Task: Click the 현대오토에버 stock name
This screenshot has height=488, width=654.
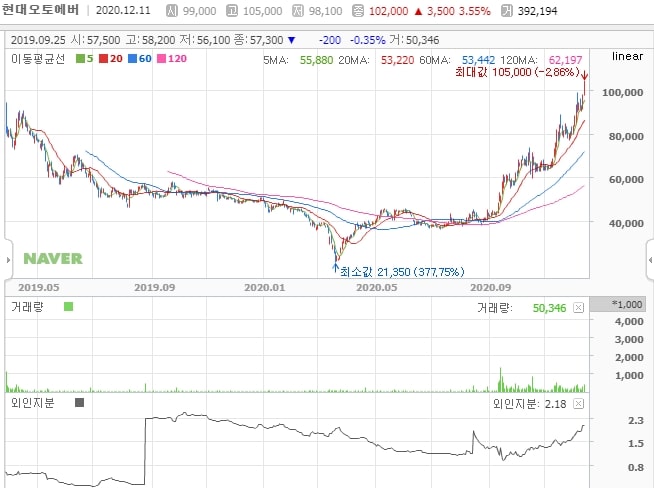Action: point(40,10)
